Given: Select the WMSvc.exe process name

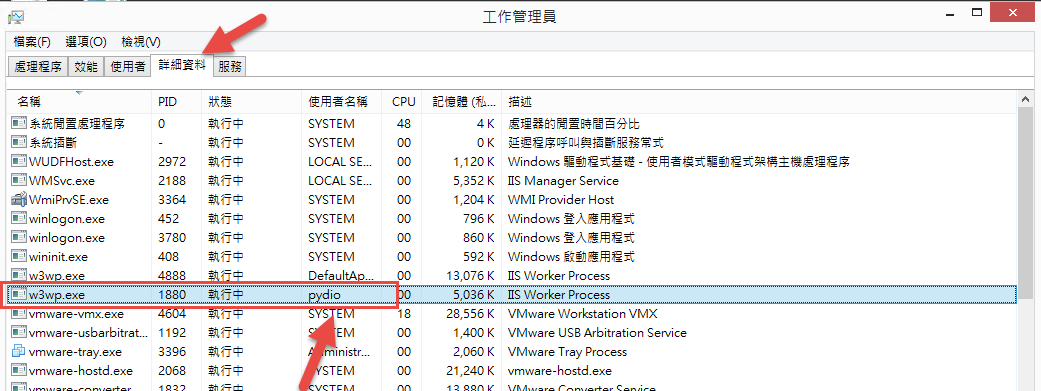Looking at the screenshot, I should (x=62, y=181).
